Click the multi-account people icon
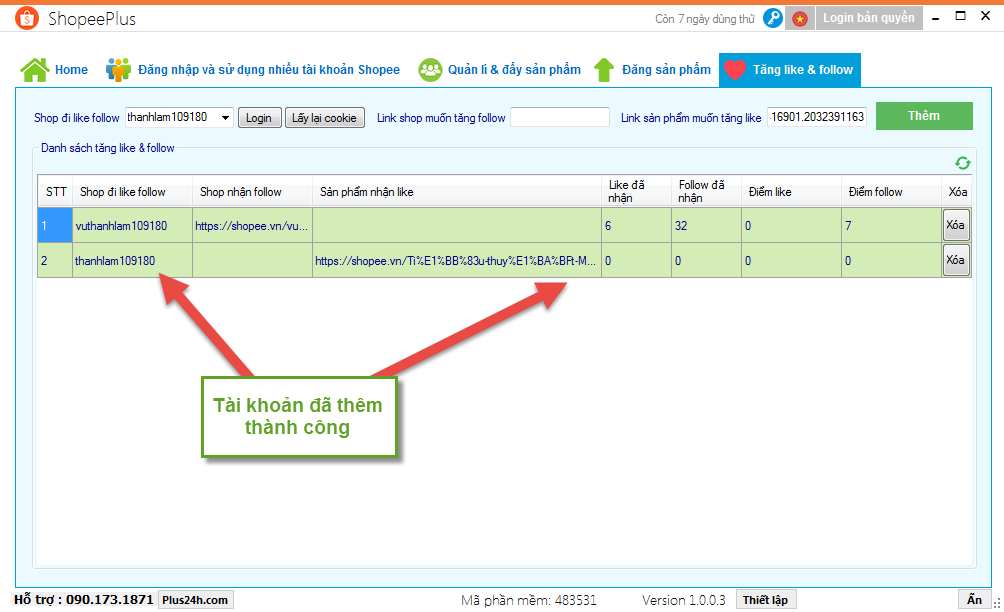The width and height of the screenshot is (1004, 612). coord(118,70)
